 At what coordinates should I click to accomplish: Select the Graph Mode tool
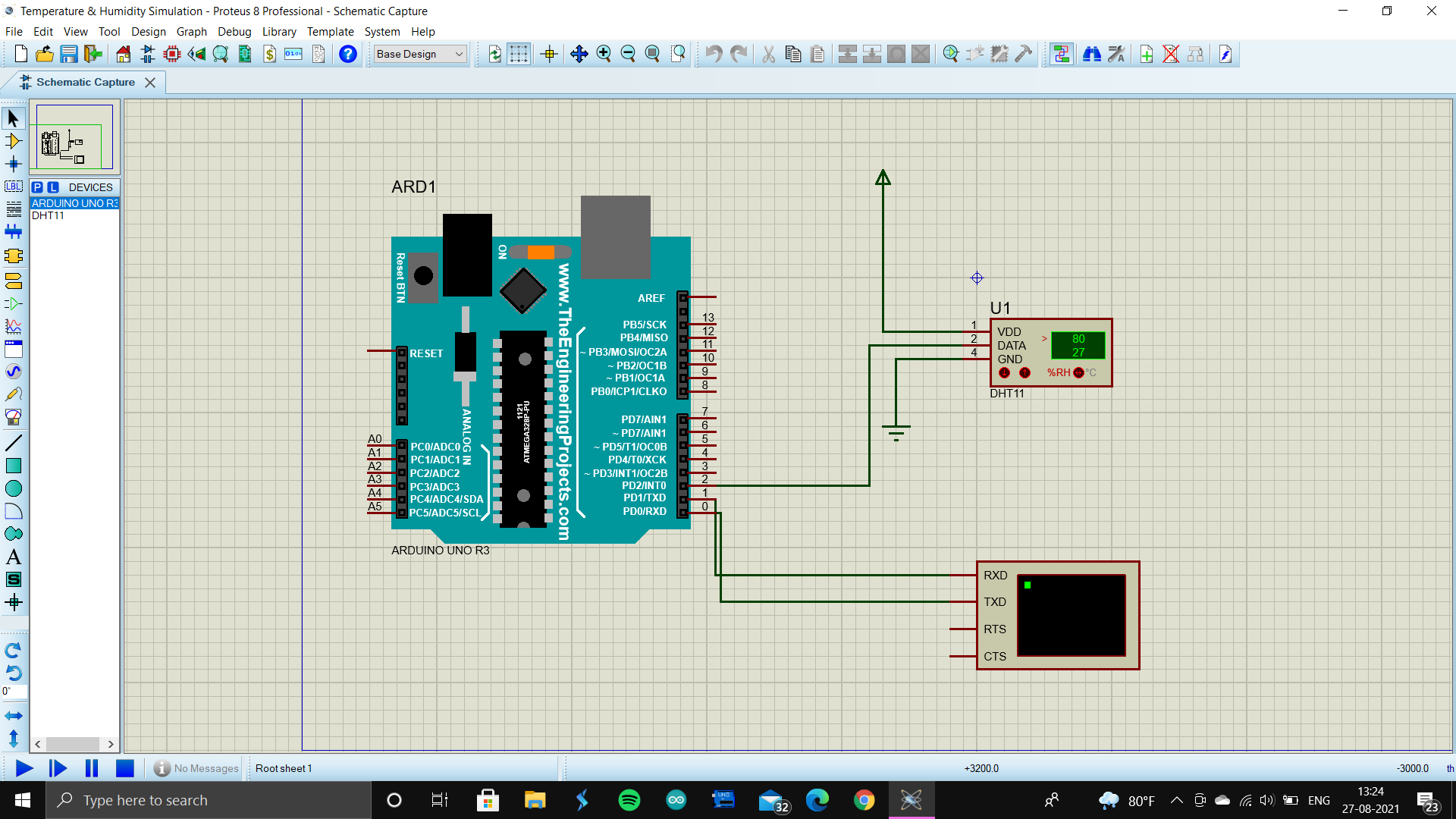13,326
